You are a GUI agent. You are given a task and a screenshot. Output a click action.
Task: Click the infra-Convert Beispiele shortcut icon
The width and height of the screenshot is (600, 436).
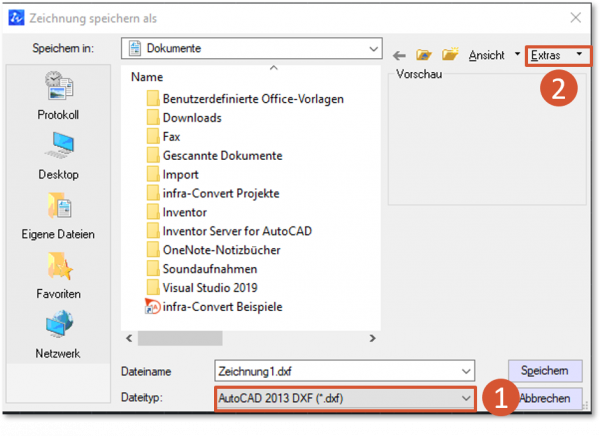coord(152,306)
